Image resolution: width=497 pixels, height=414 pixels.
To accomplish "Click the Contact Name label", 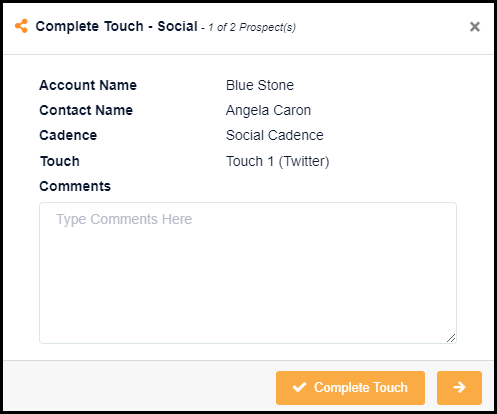I will coord(86,110).
